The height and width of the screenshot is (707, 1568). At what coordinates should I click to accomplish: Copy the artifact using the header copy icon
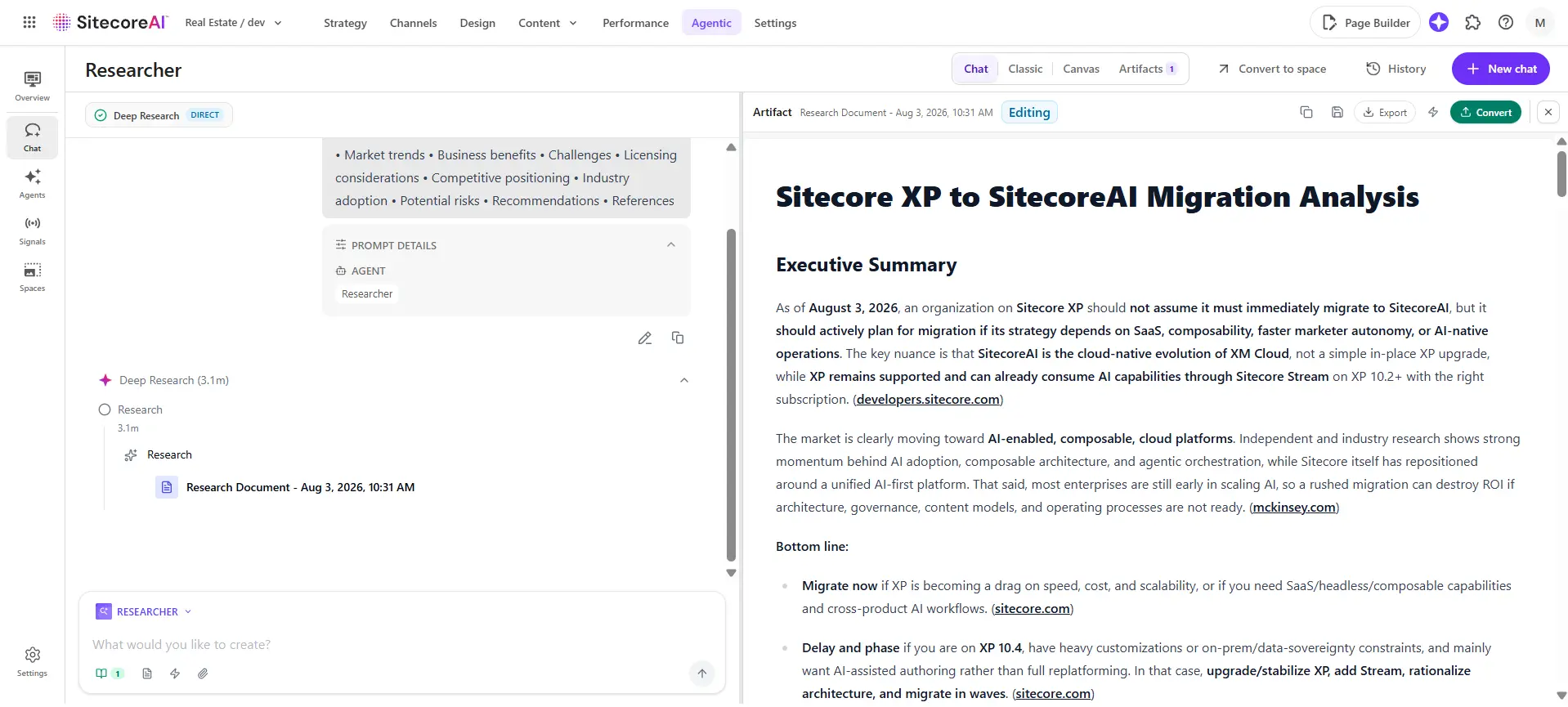[1306, 112]
